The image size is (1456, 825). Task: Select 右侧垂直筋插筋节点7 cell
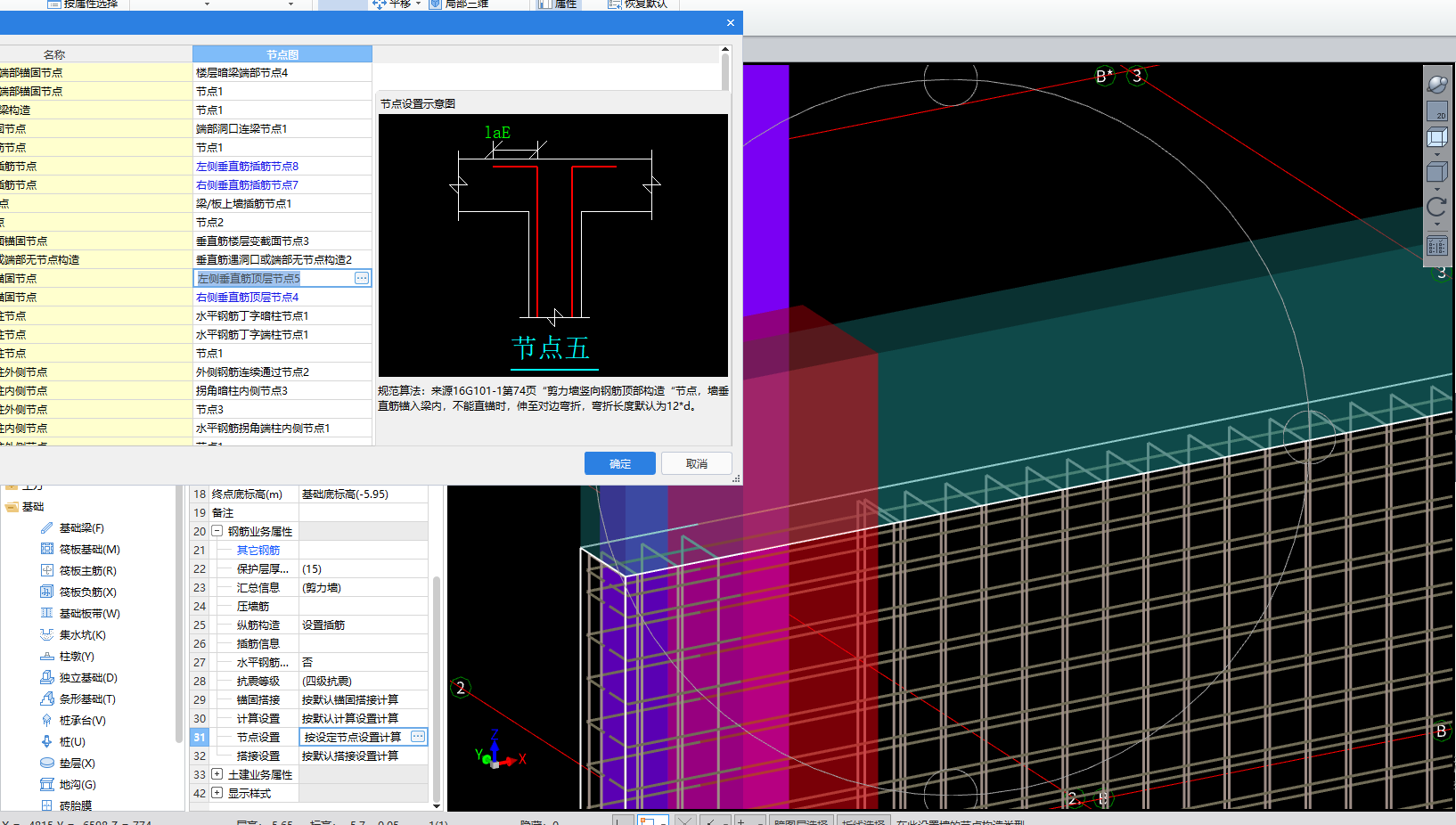pyautogui.click(x=282, y=185)
